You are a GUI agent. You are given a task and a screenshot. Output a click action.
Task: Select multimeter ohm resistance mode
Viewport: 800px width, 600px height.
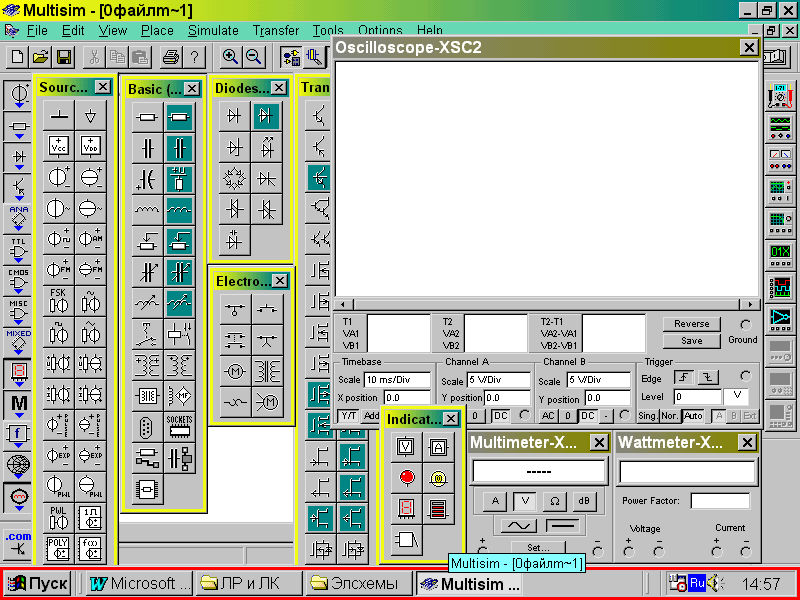click(554, 501)
